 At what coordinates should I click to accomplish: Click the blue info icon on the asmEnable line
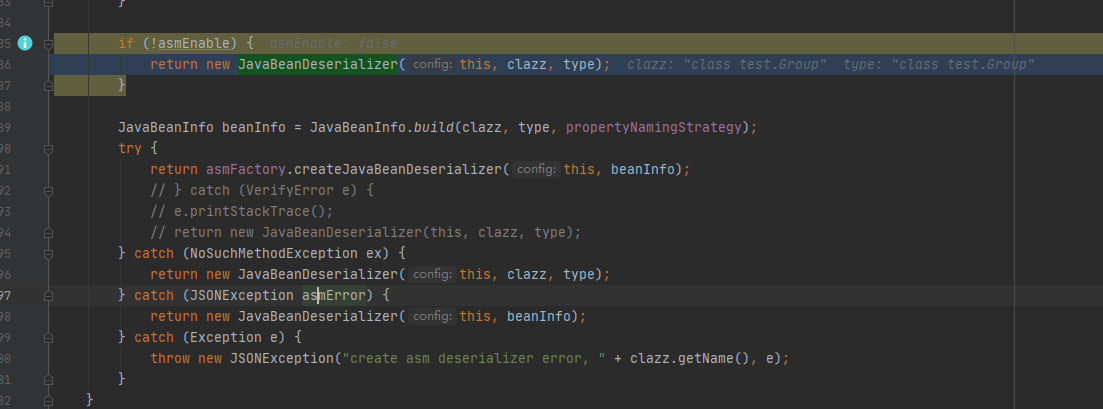point(25,44)
